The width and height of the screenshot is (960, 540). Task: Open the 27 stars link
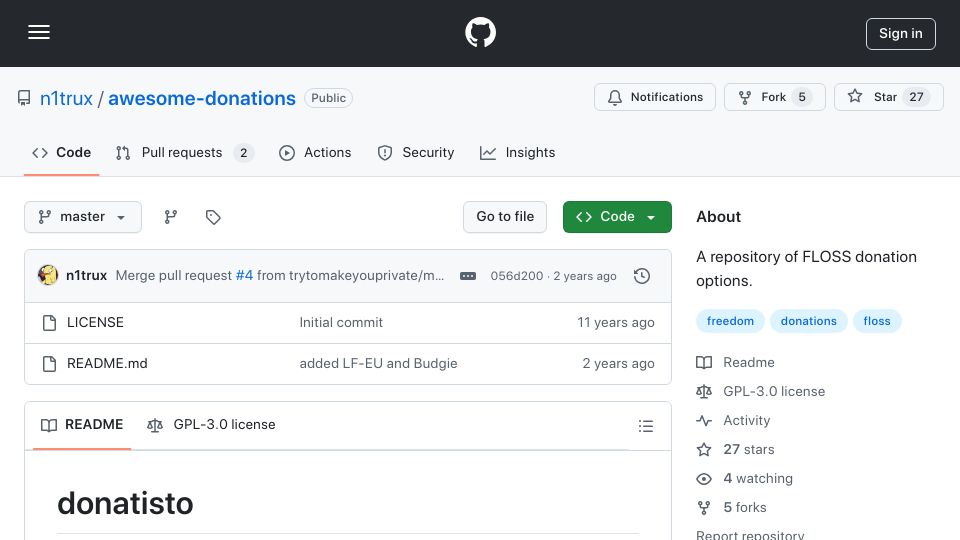[x=735, y=449]
